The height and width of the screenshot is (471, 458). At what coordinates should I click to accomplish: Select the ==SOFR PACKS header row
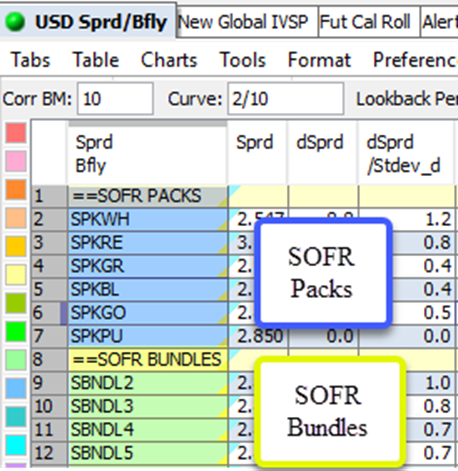[148, 196]
